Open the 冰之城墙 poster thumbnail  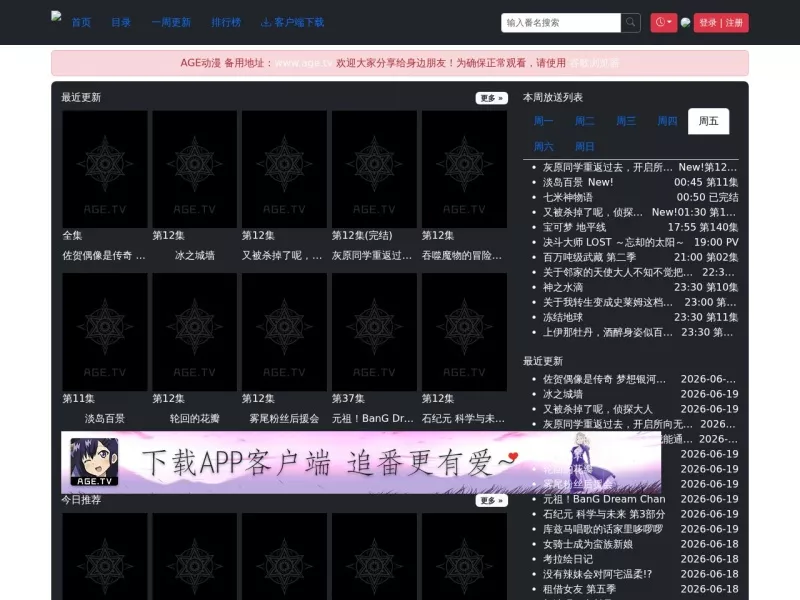click(194, 169)
